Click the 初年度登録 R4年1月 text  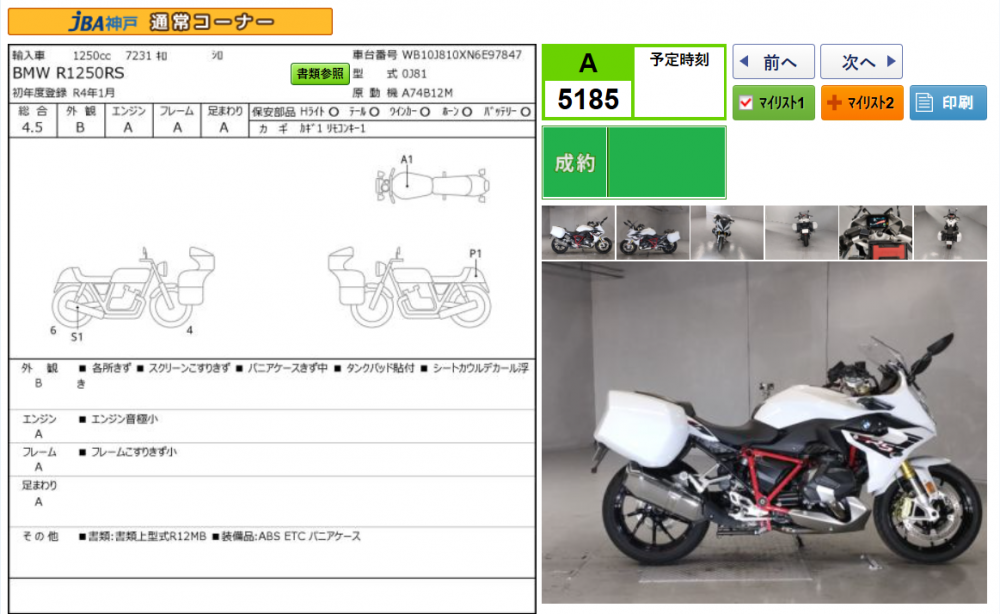64,93
